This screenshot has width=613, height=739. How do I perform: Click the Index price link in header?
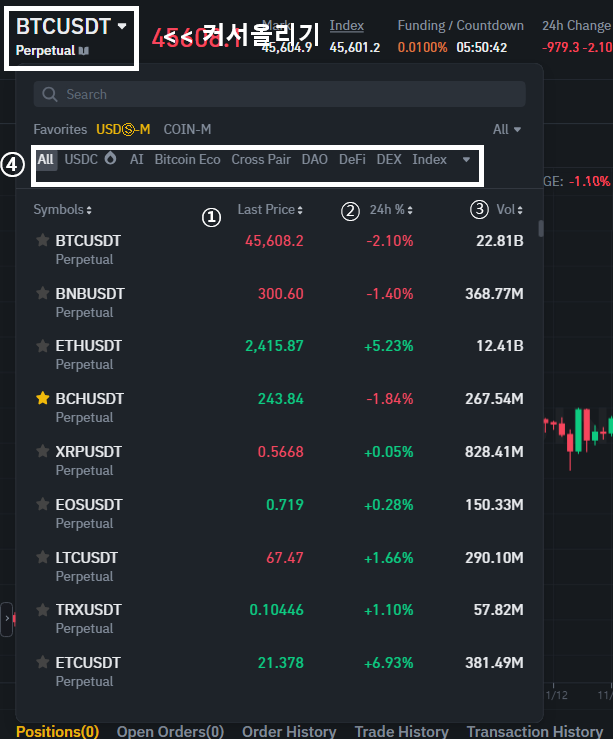(346, 25)
